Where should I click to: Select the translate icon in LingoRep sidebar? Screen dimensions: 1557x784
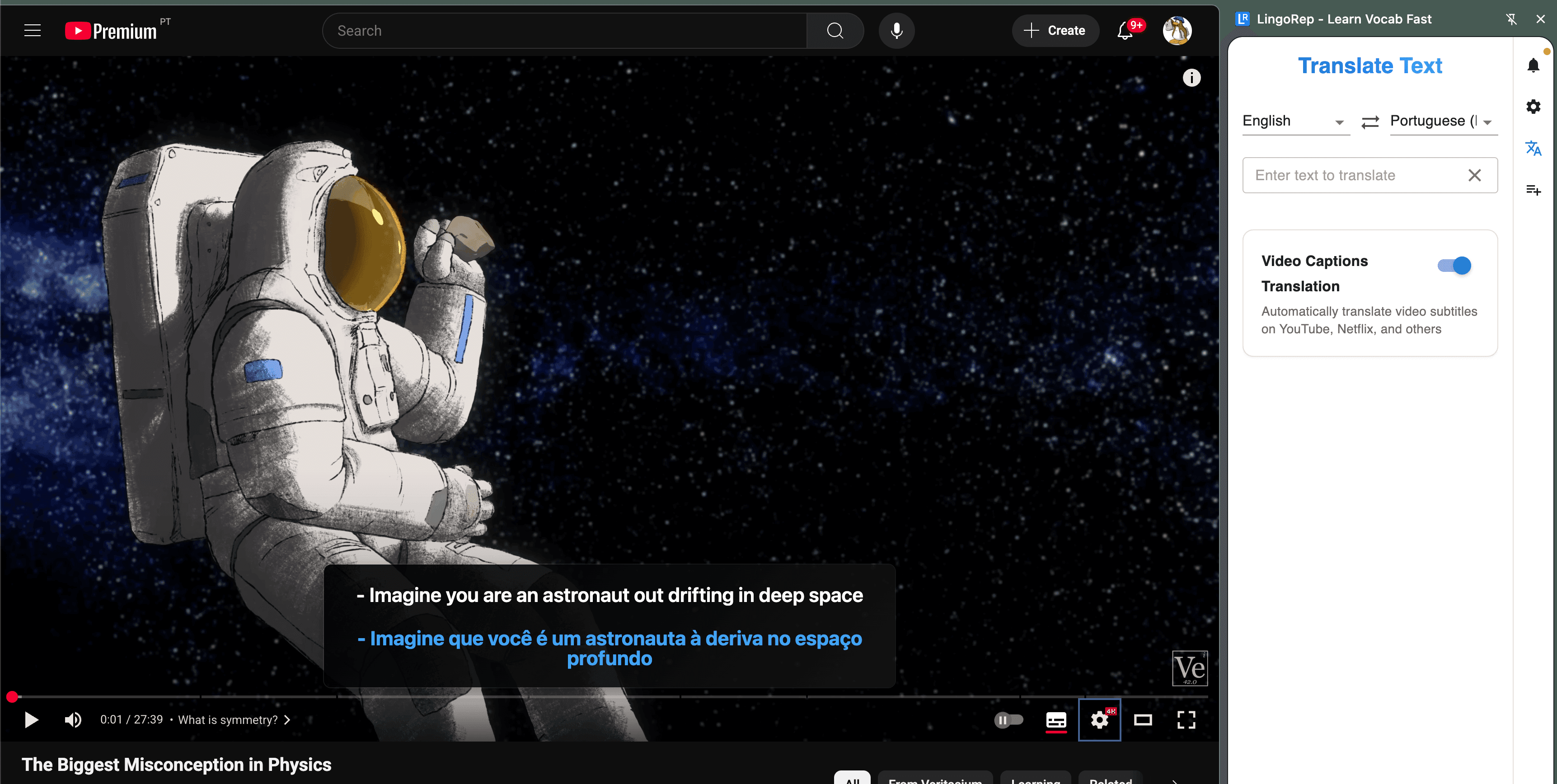(1533, 148)
